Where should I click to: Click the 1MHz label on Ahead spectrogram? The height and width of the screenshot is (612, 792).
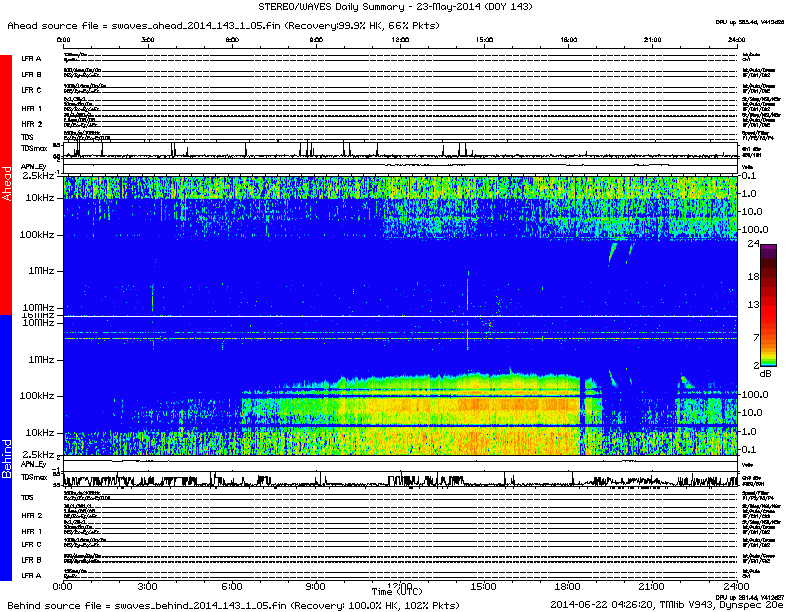[x=41, y=271]
